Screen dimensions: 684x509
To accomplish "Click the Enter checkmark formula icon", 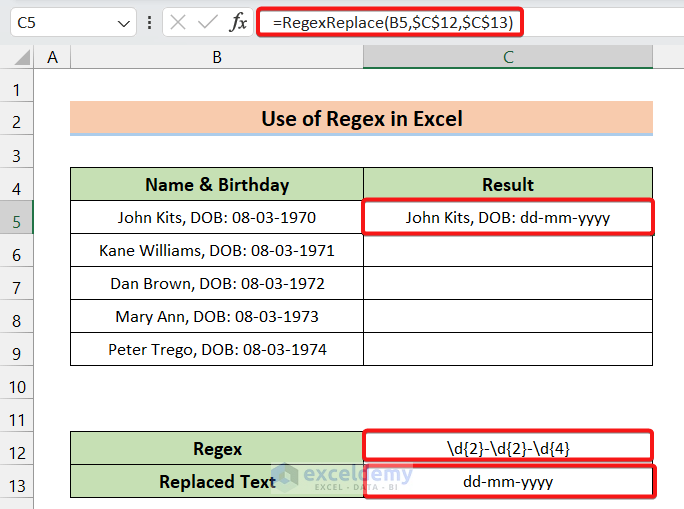I will 208,23.
